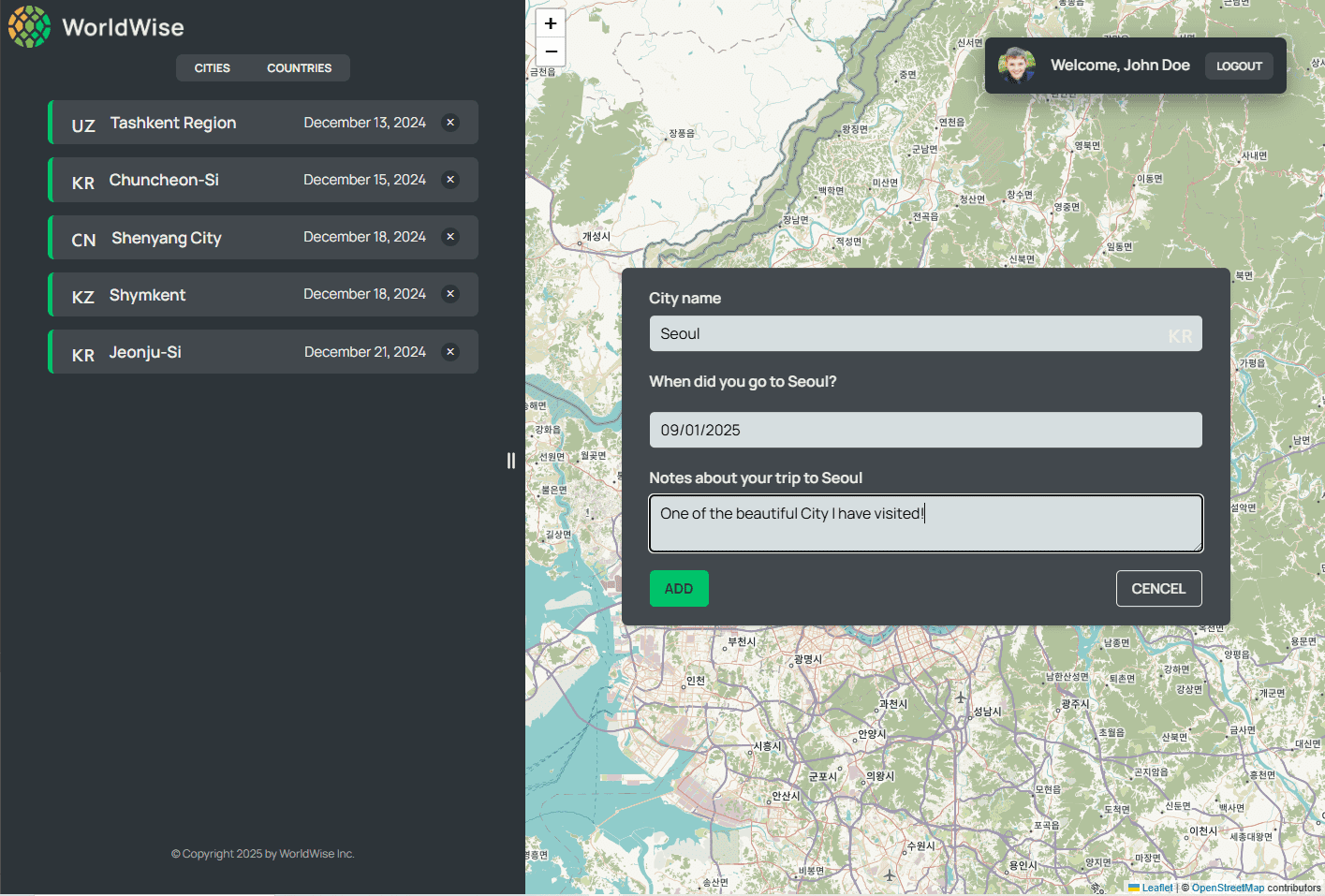Image resolution: width=1325 pixels, height=896 pixels.
Task: Delete the Jeonju-Si entry
Action: pos(450,352)
